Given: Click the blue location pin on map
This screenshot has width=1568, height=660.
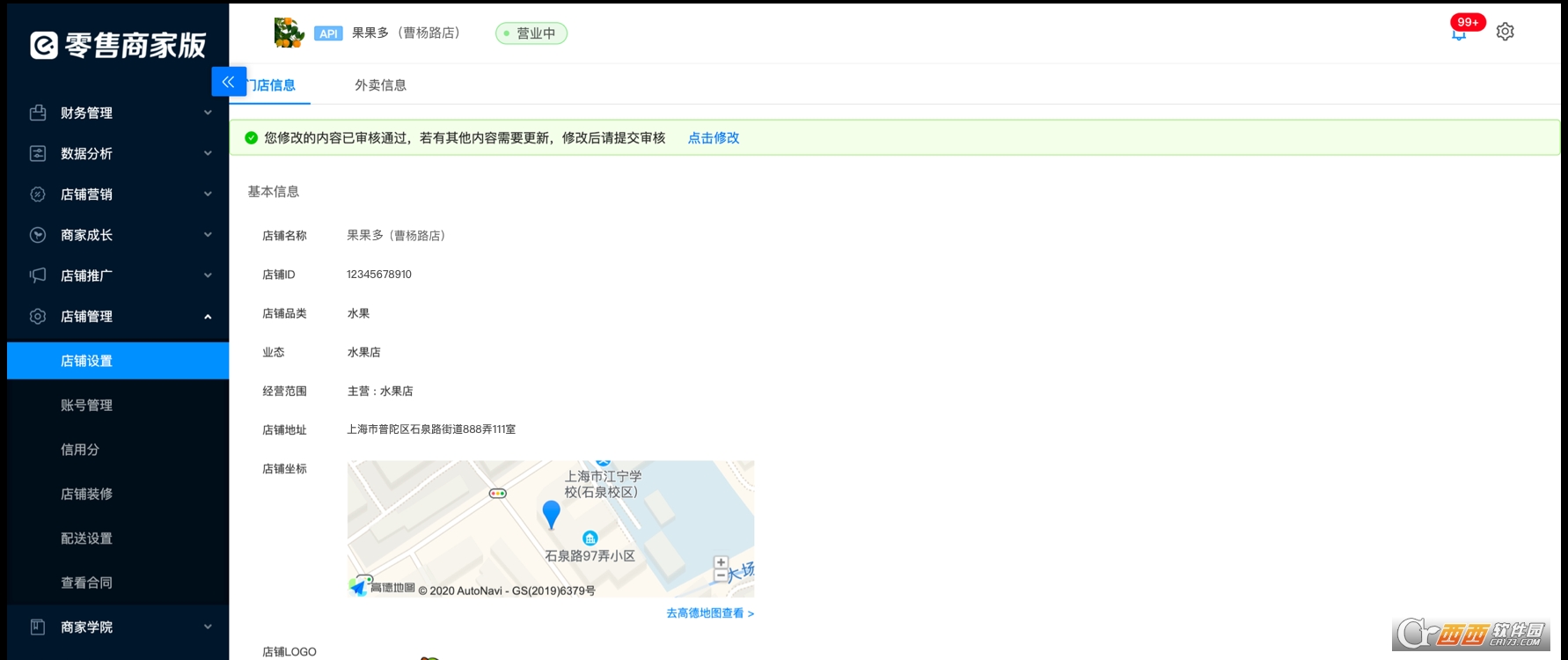Looking at the screenshot, I should point(552,514).
